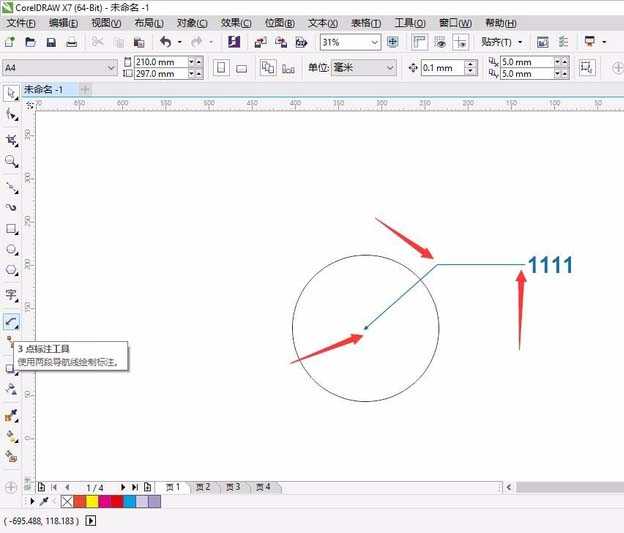Pick the yellow color swatch

click(92, 501)
